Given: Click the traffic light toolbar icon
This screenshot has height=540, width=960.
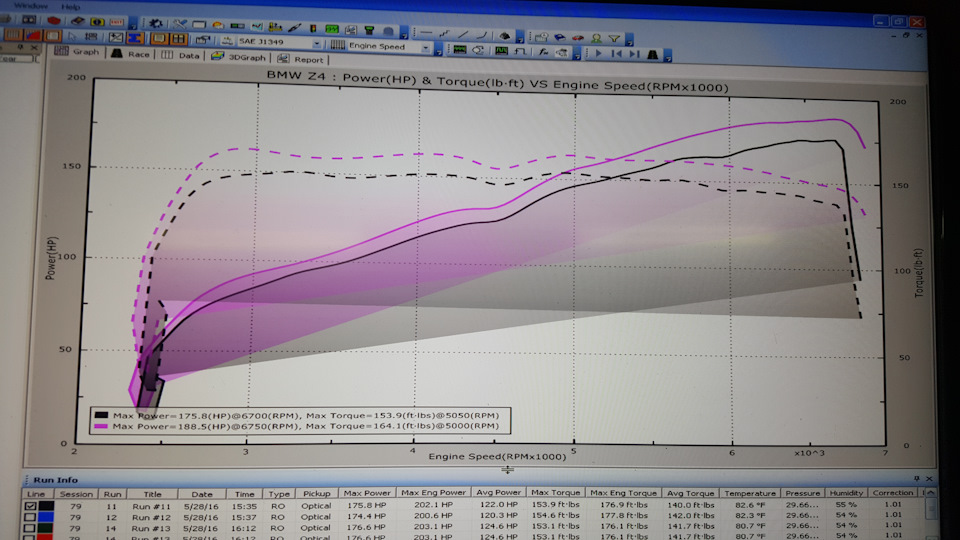Looking at the screenshot, I should pos(313,28).
